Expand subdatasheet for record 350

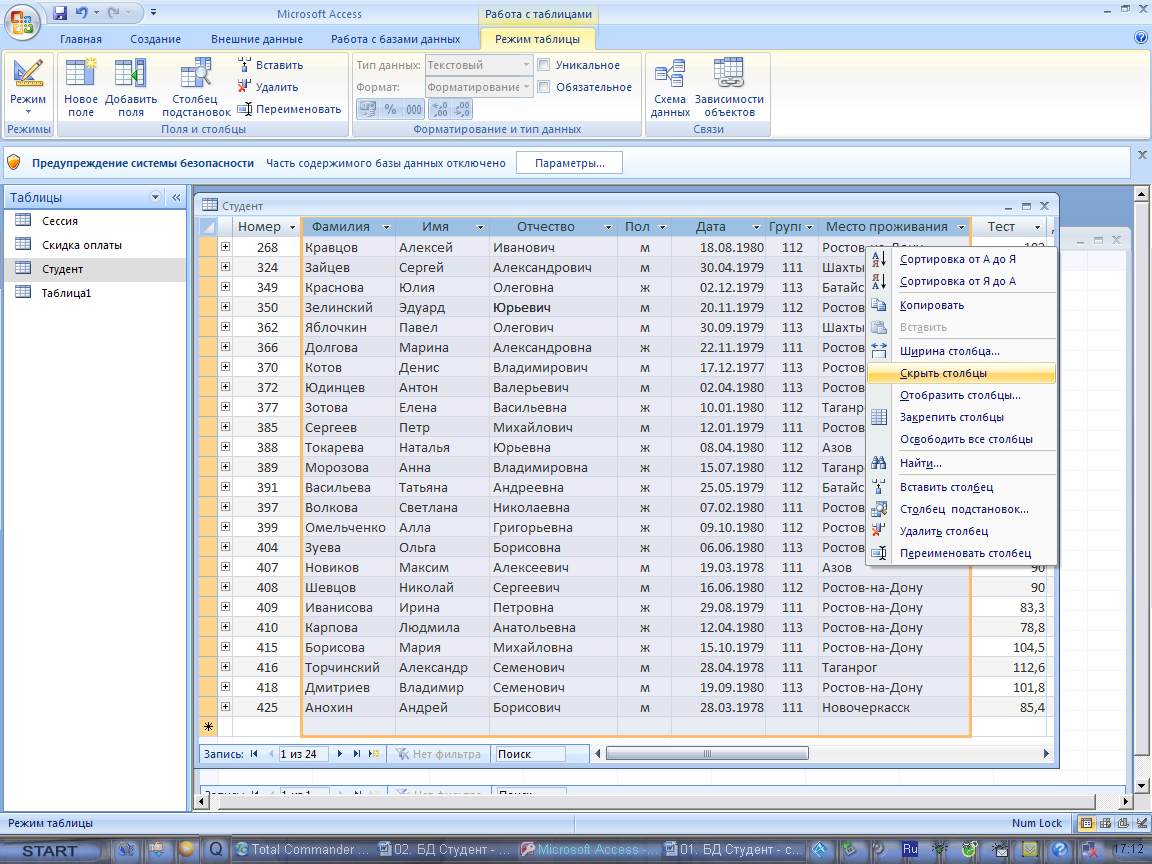pos(226,307)
